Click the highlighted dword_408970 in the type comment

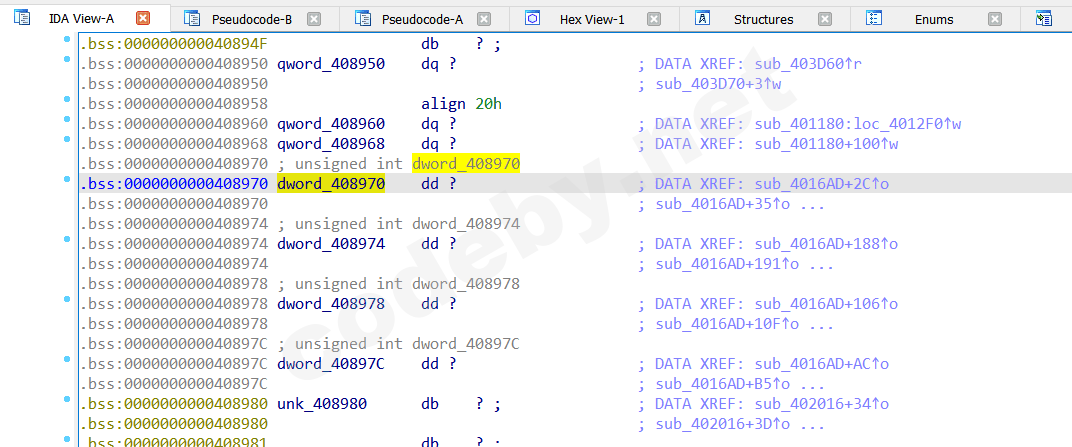point(466,164)
